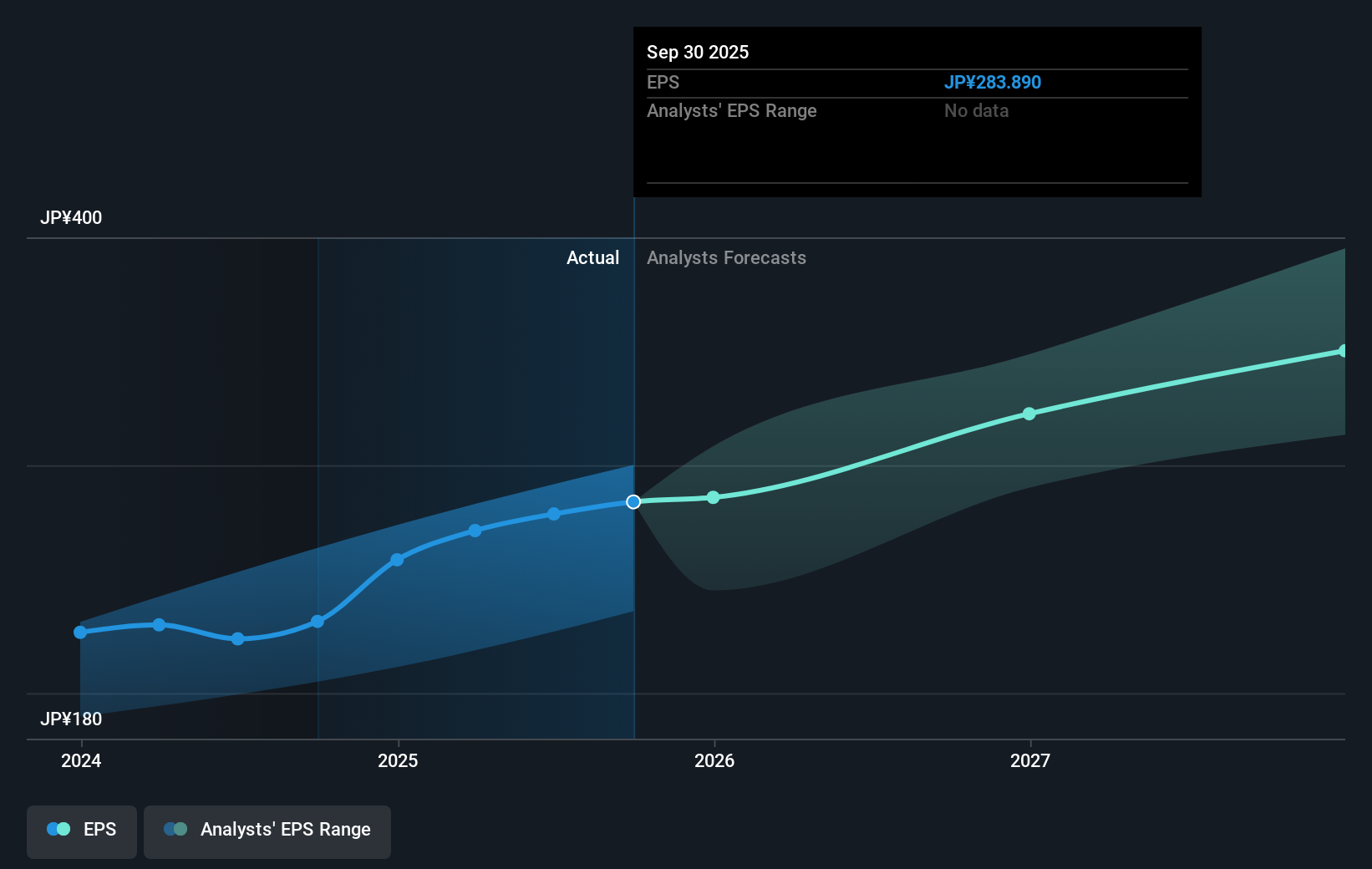1372x869 pixels.
Task: Toggle the EPS series in the legend
Action: click(81, 830)
